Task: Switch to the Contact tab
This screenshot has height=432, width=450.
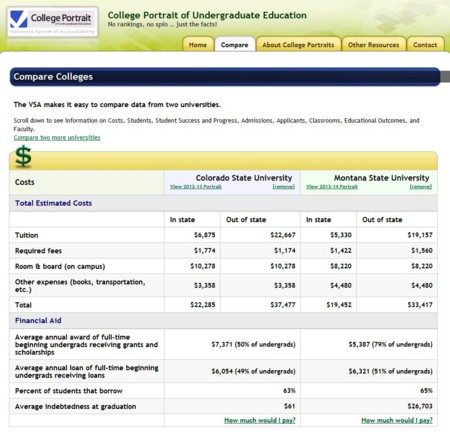Action: click(425, 45)
